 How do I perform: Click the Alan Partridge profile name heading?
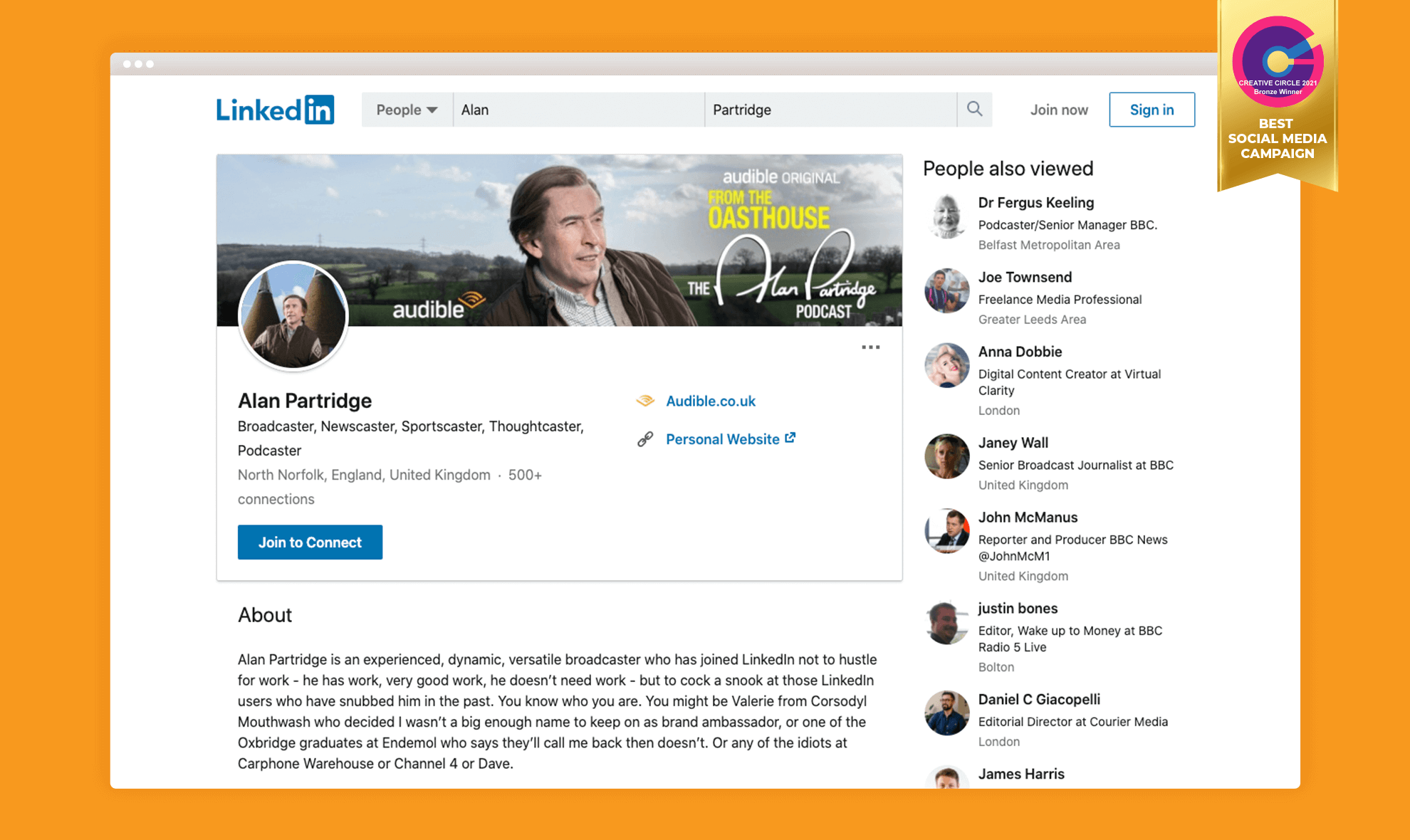304,401
